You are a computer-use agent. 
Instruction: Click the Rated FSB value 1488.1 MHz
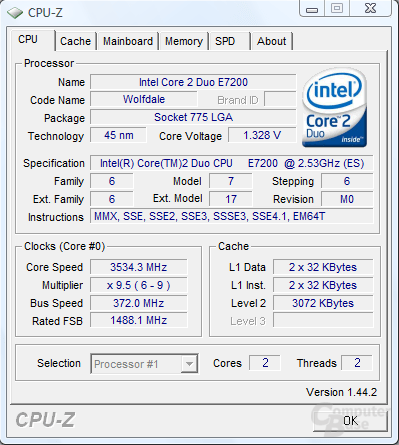[x=139, y=321]
